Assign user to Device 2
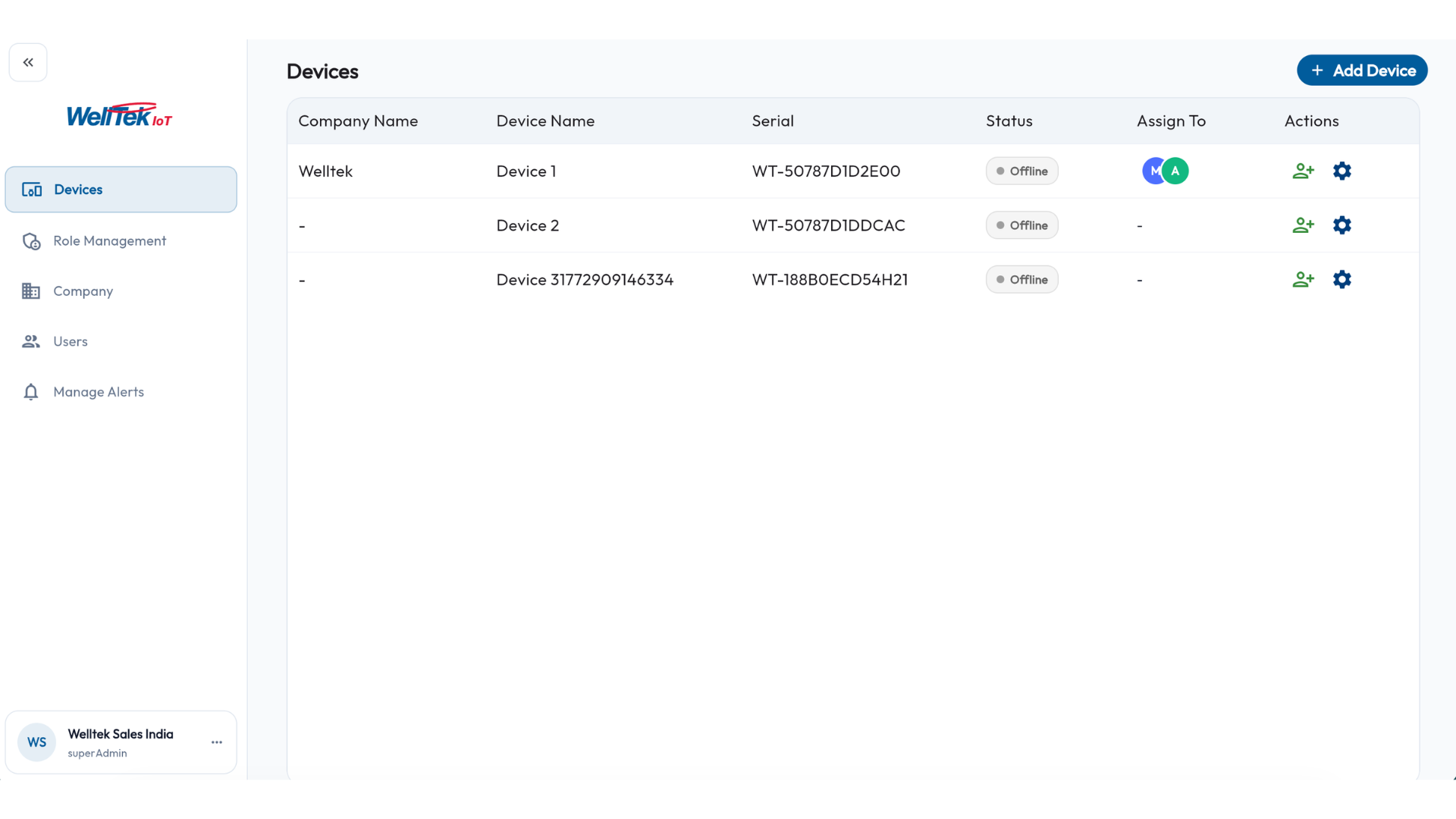This screenshot has height=819, width=1456. click(1303, 225)
